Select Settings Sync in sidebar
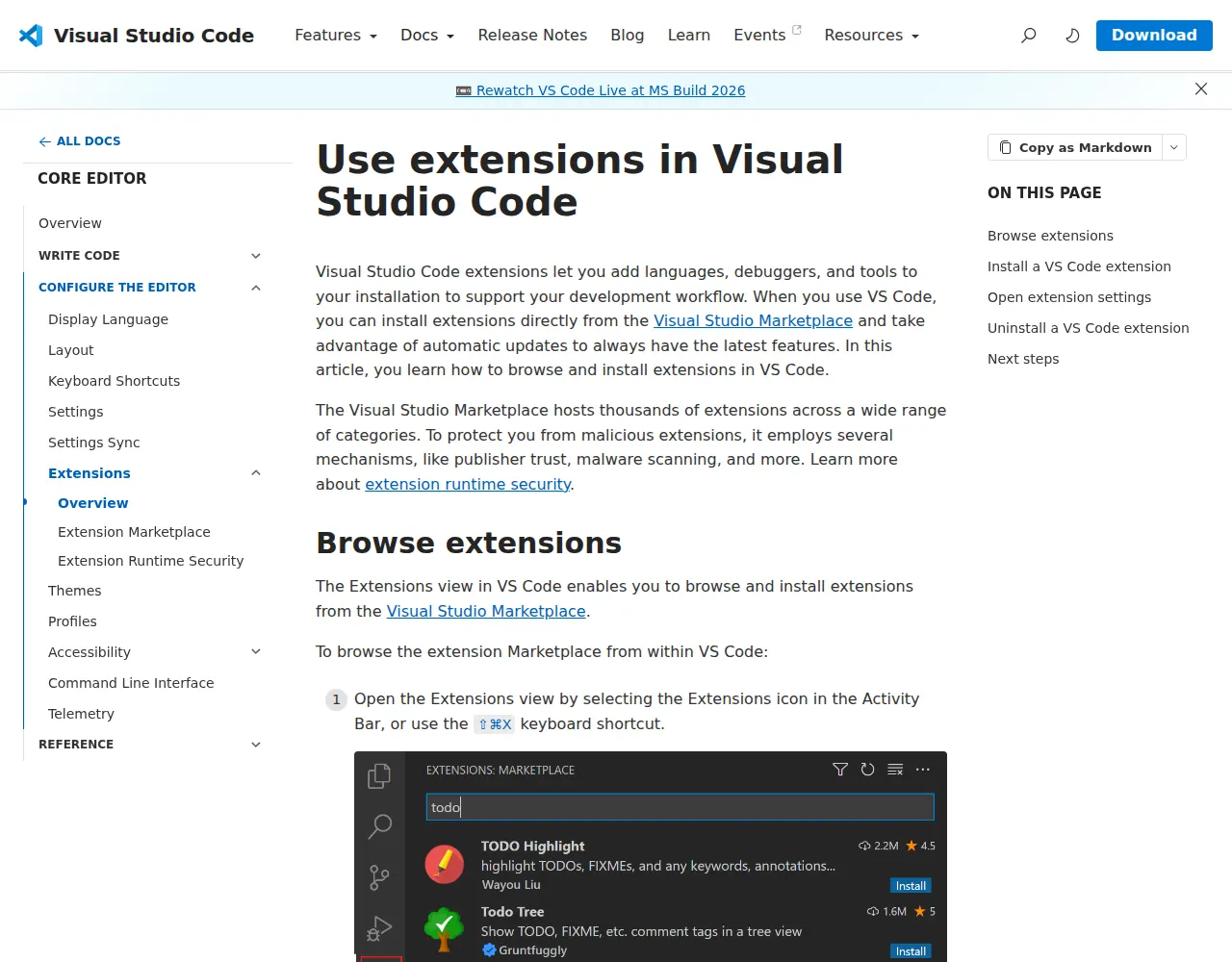The height and width of the screenshot is (962, 1232). tap(94, 443)
